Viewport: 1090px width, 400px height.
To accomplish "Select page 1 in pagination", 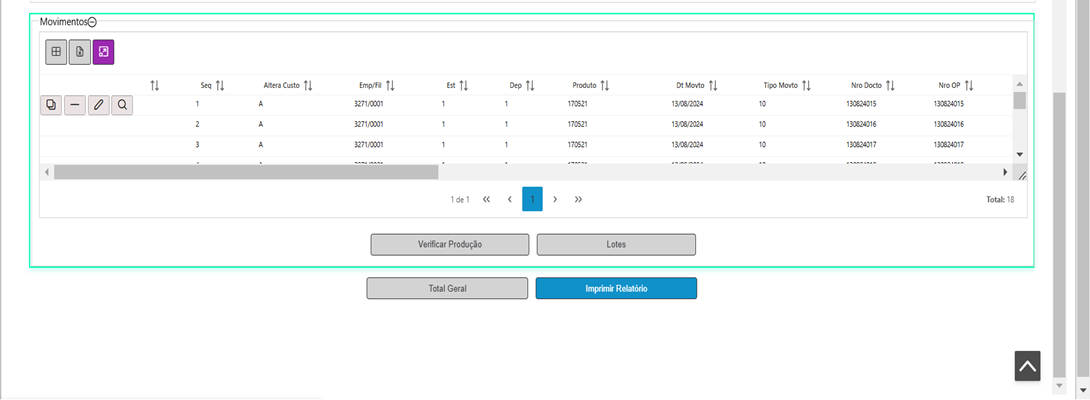I will 532,199.
